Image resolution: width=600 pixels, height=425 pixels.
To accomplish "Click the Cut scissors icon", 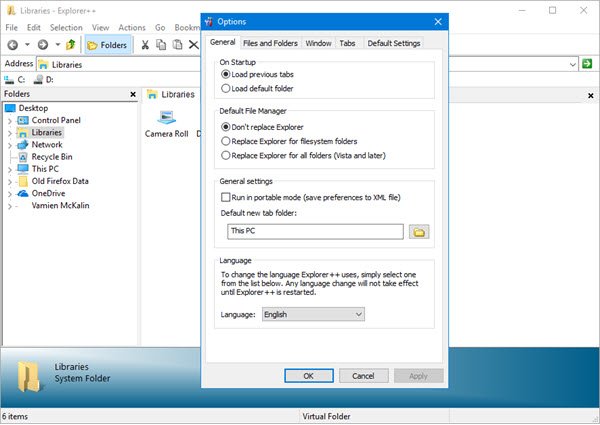I will pyautogui.click(x=145, y=45).
